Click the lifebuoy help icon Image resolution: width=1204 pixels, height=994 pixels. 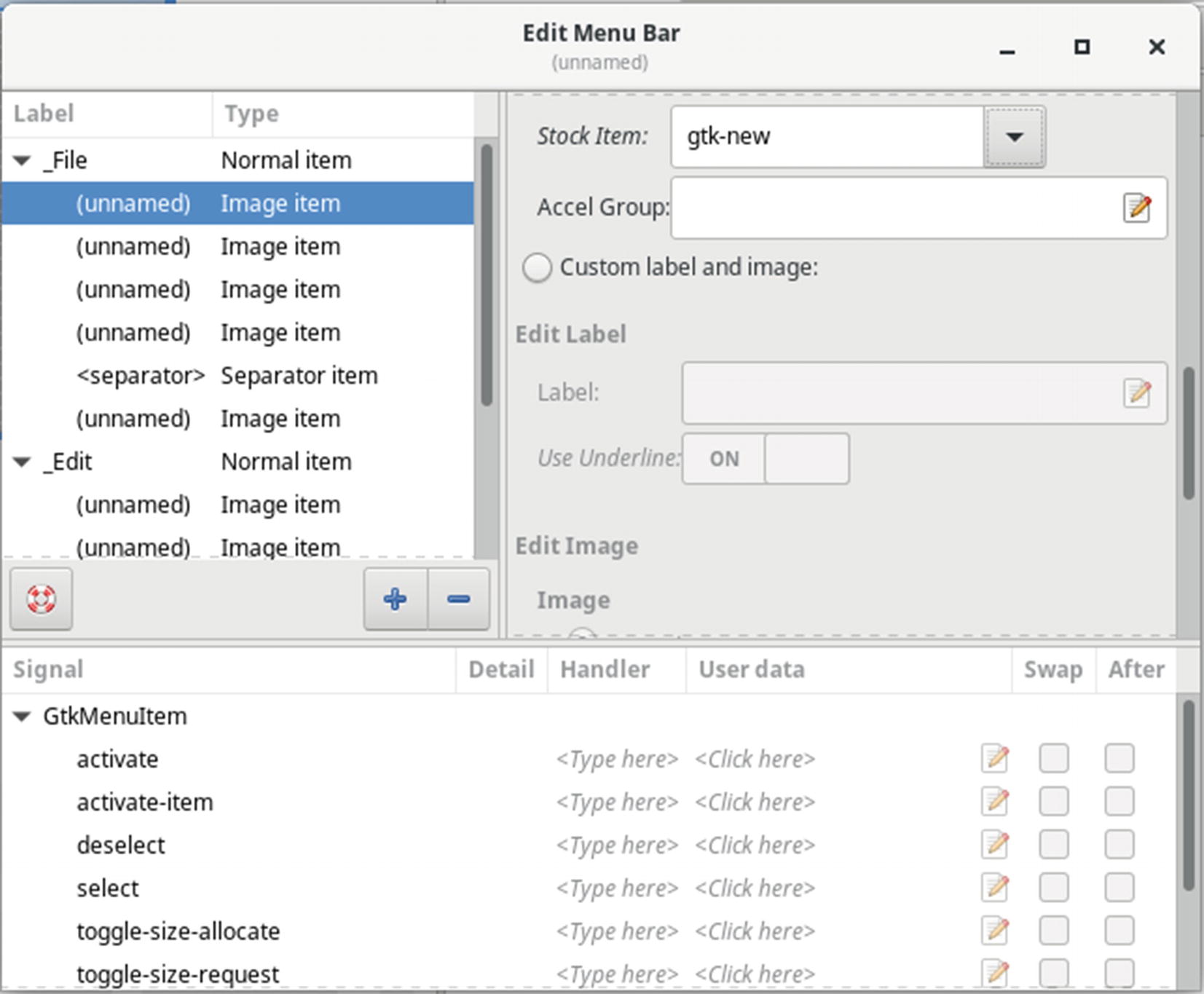coord(42,599)
